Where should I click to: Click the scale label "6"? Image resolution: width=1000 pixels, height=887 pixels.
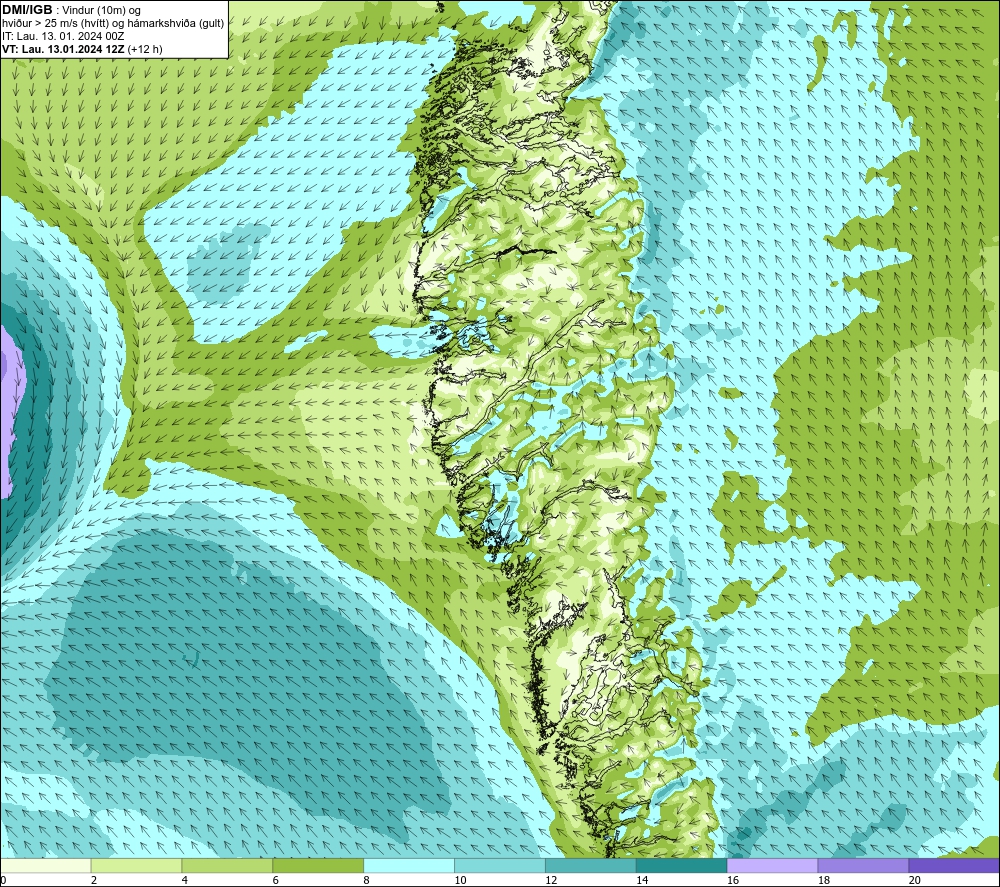pos(276,880)
